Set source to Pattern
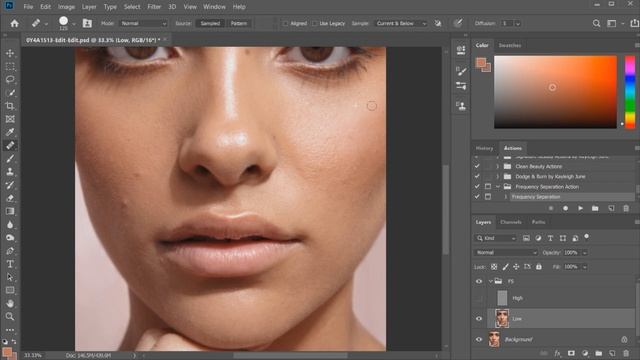Image resolution: width=640 pixels, height=360 pixels. 239,23
